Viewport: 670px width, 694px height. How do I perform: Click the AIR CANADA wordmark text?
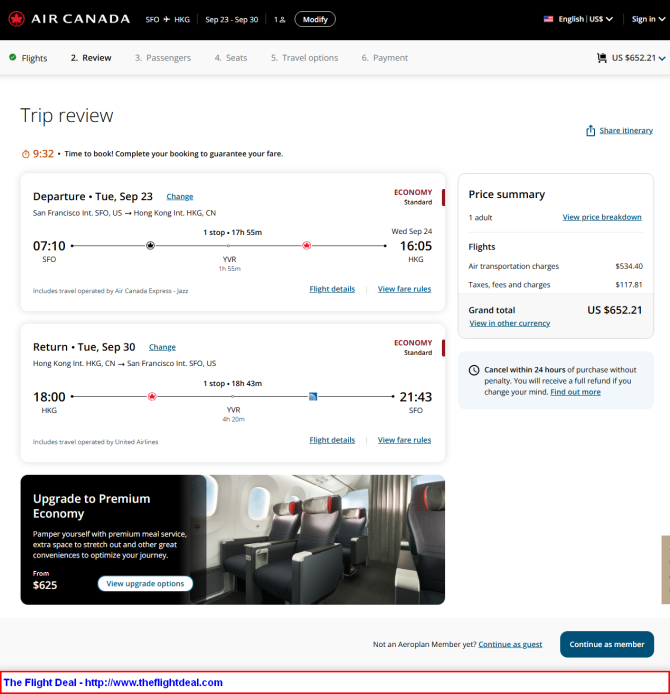click(81, 19)
